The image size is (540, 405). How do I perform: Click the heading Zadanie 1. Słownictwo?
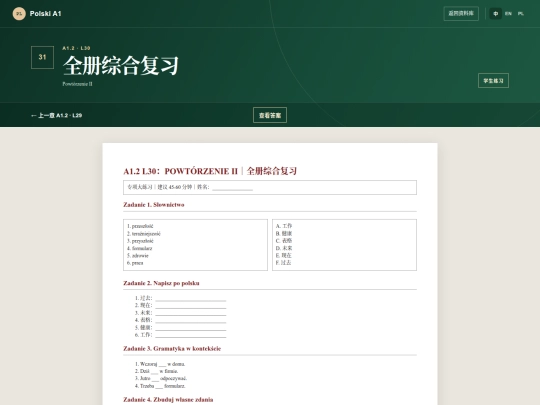pyautogui.click(x=154, y=205)
